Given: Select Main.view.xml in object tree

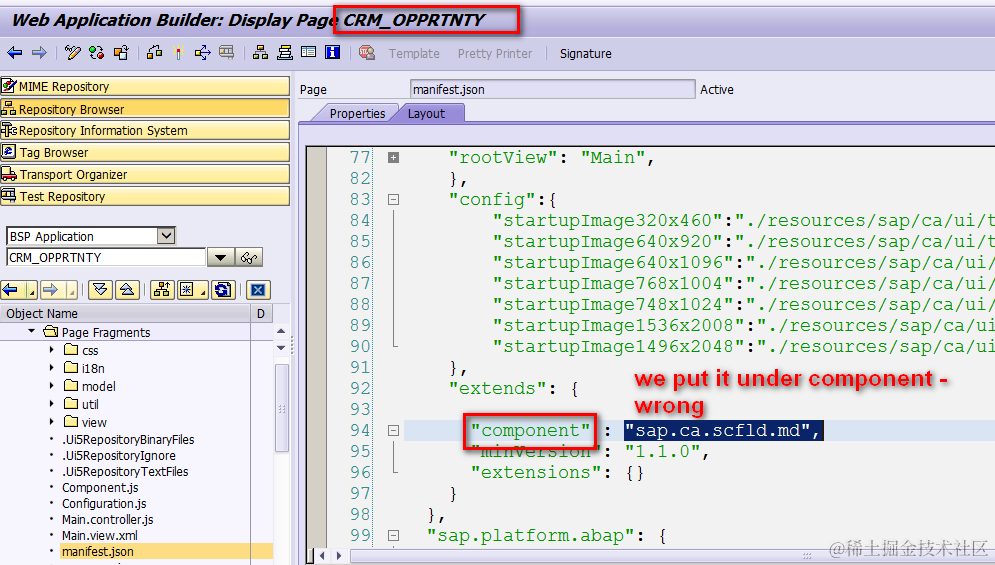Looking at the screenshot, I should [x=100, y=535].
